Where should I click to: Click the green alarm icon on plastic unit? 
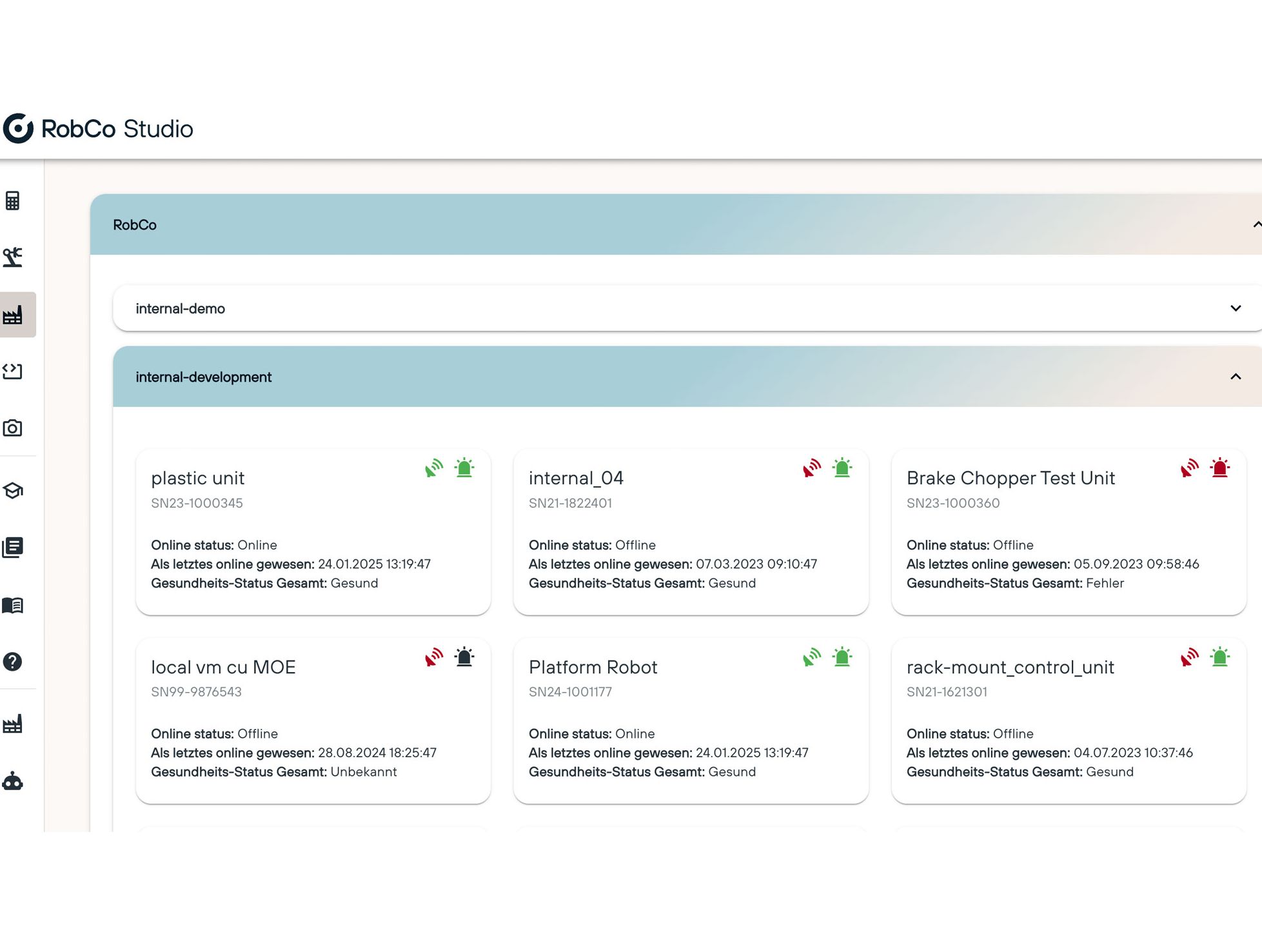[464, 468]
